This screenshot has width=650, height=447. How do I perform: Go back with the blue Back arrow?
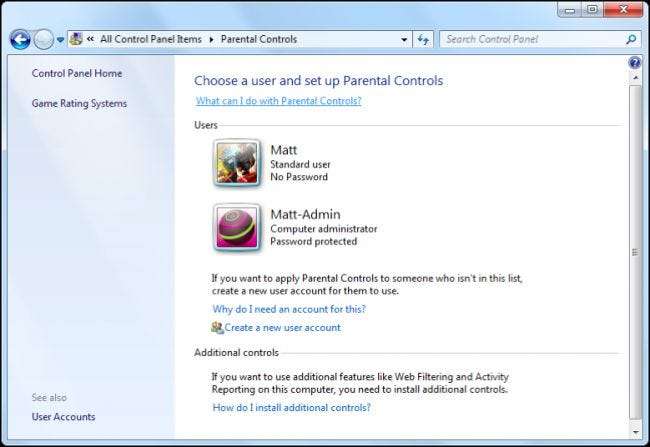click(20, 40)
